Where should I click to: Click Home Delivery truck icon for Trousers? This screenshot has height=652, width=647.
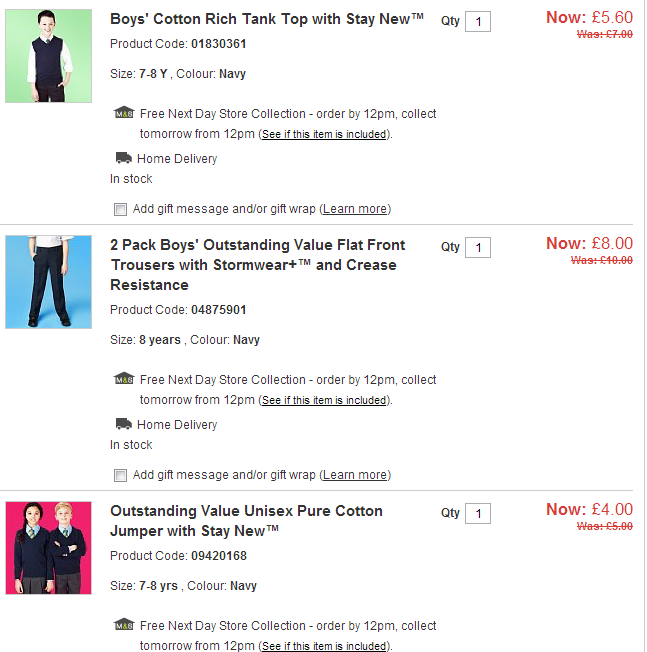tap(124, 424)
